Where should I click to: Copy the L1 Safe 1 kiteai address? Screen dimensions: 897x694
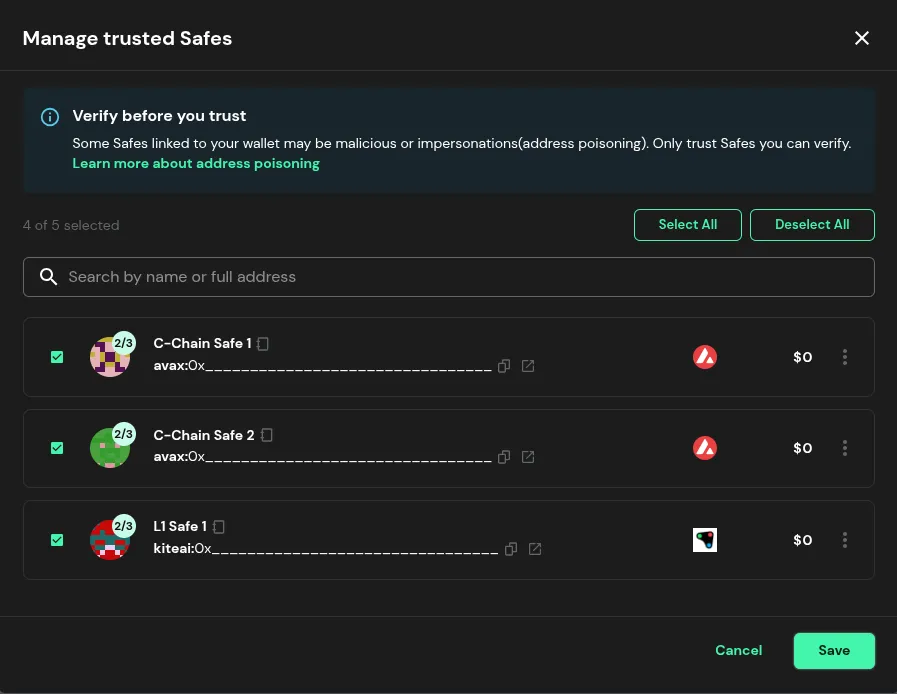511,549
